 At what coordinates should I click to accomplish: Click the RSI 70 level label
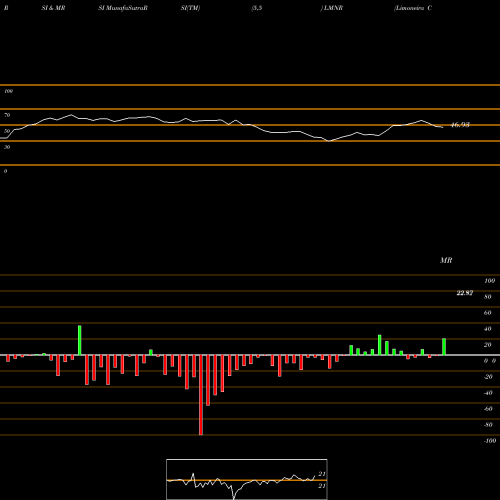tap(7, 115)
